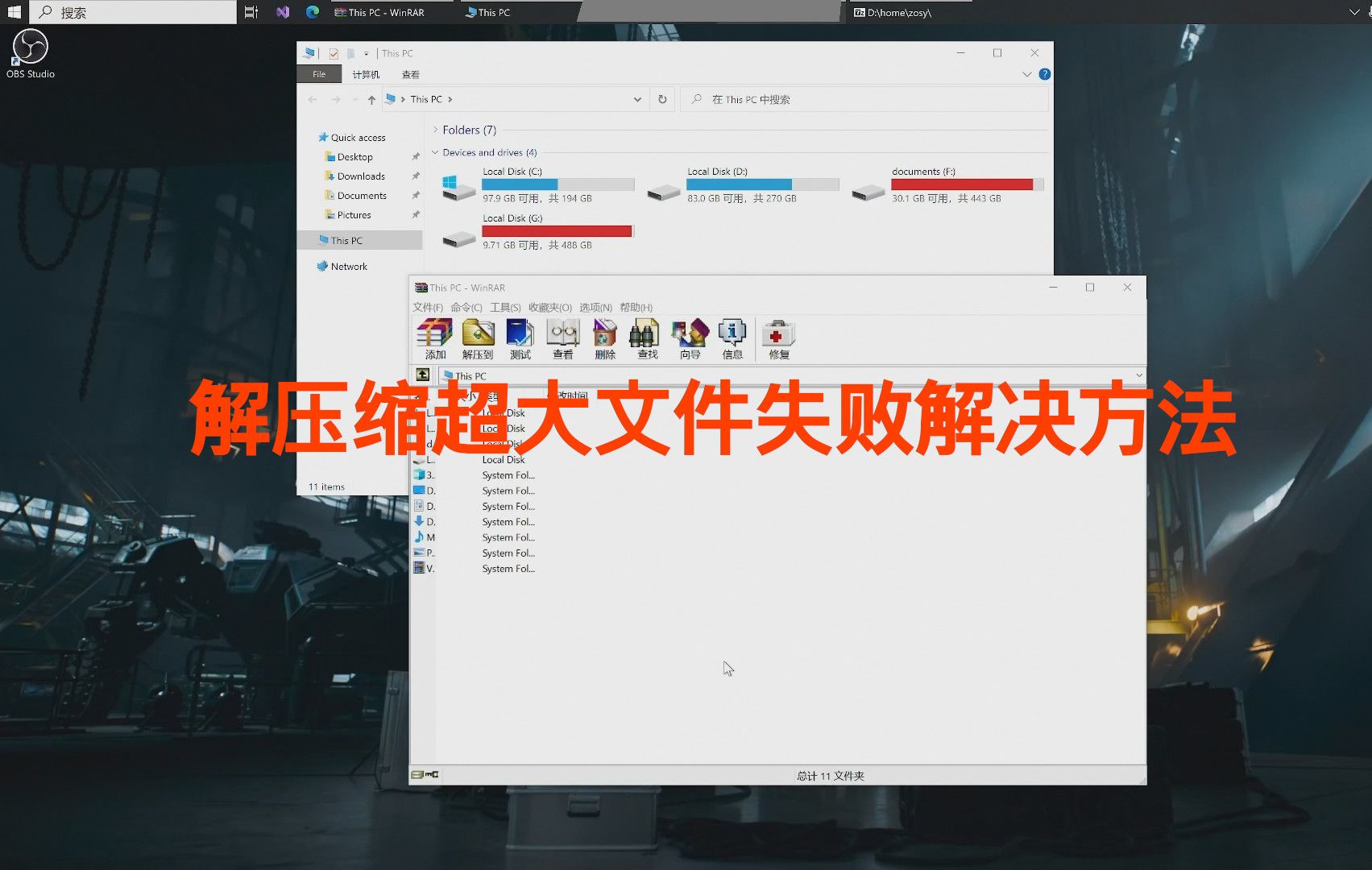1372x870 pixels.
Task: Open the Explorer File tab
Action: coord(319,74)
